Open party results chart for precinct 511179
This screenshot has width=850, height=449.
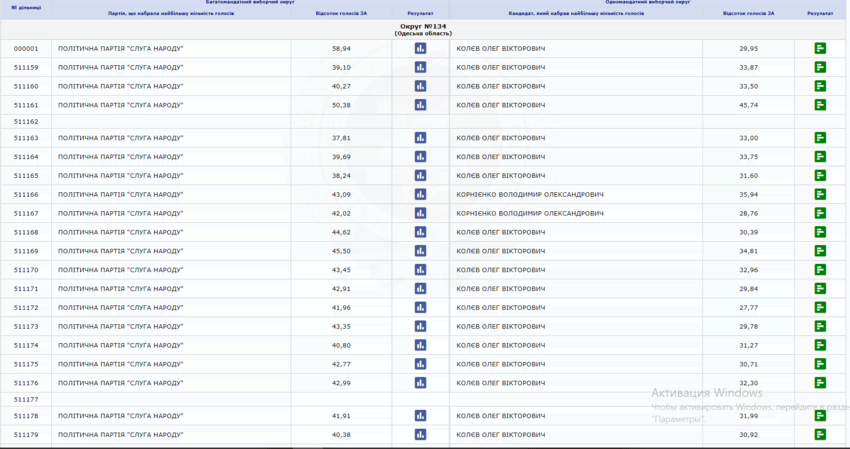coord(420,434)
